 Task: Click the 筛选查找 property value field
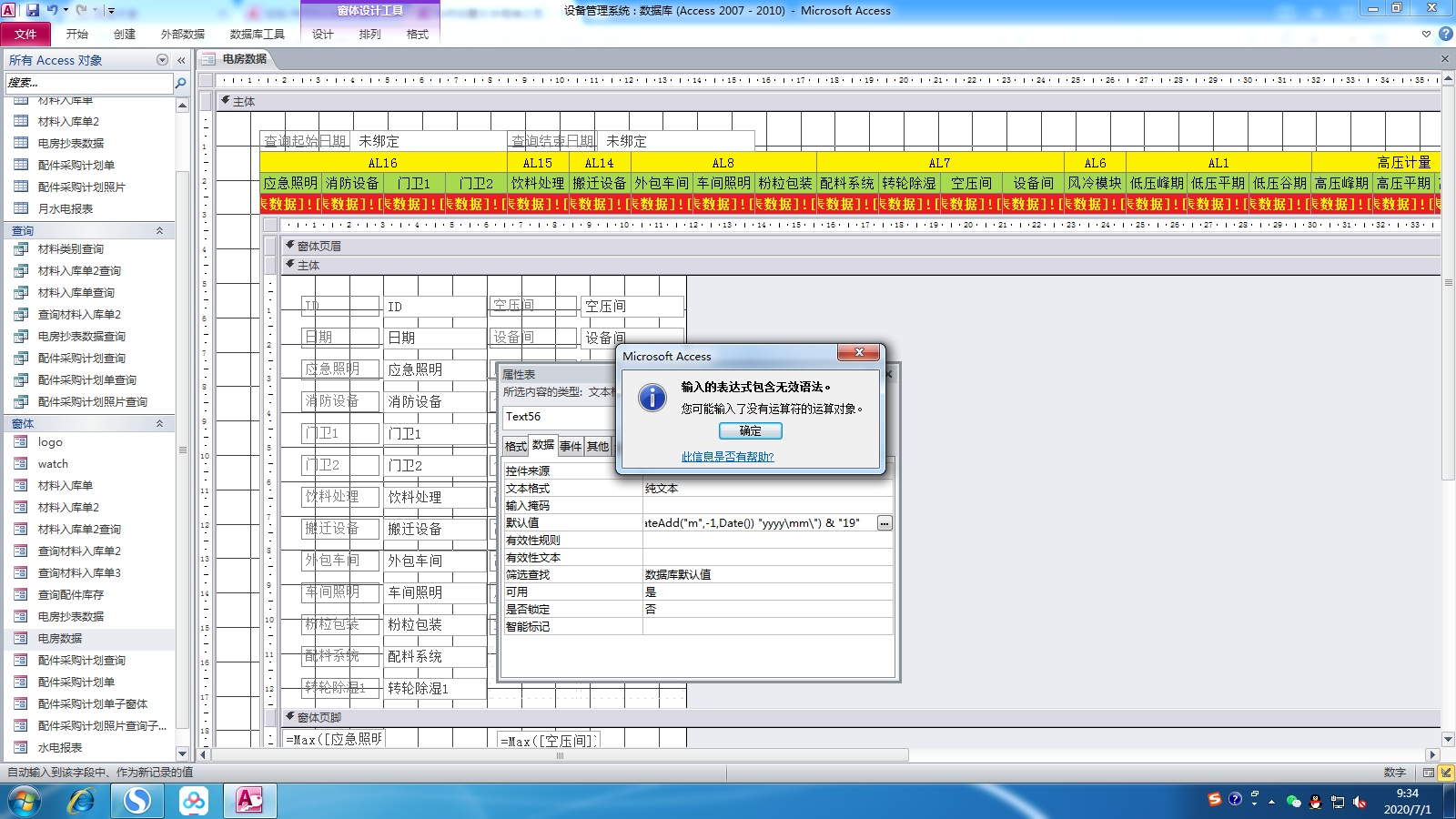pyautogui.click(x=768, y=575)
